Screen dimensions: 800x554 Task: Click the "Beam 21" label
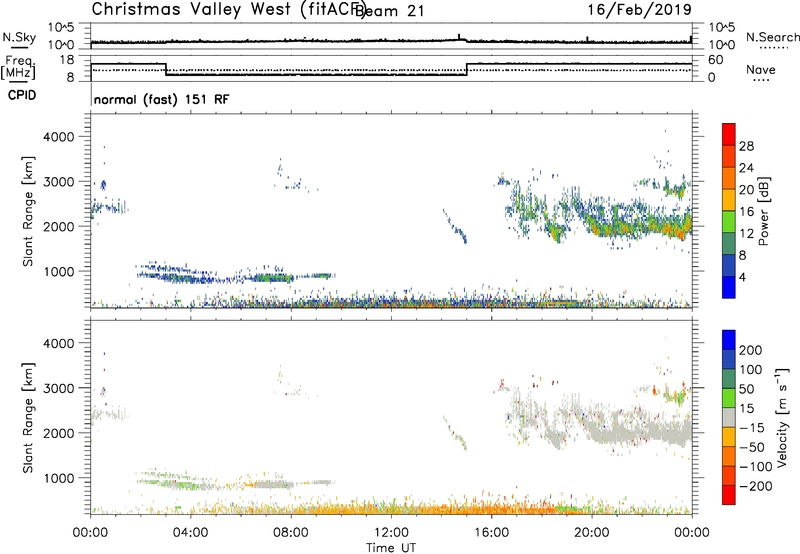389,11
